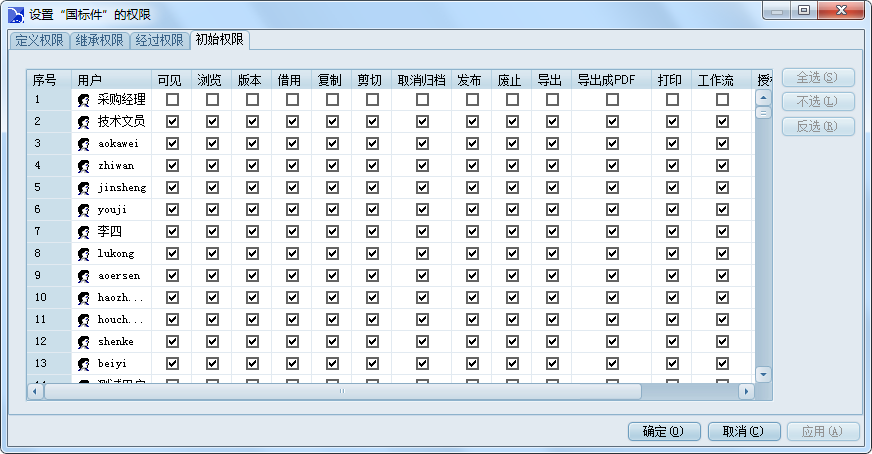
Task: Select jinsheng's user icon
Action: (84, 188)
